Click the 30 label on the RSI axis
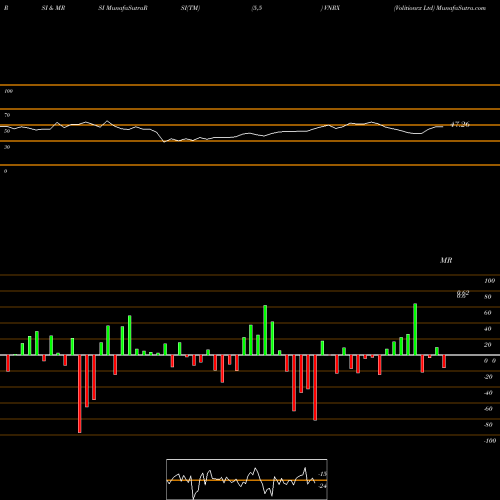This screenshot has width=500, height=500. (7, 147)
